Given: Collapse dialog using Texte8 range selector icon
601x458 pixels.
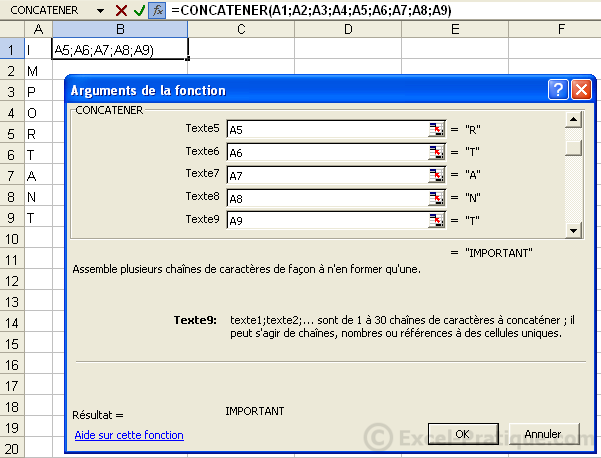Looking at the screenshot, I should [437, 198].
